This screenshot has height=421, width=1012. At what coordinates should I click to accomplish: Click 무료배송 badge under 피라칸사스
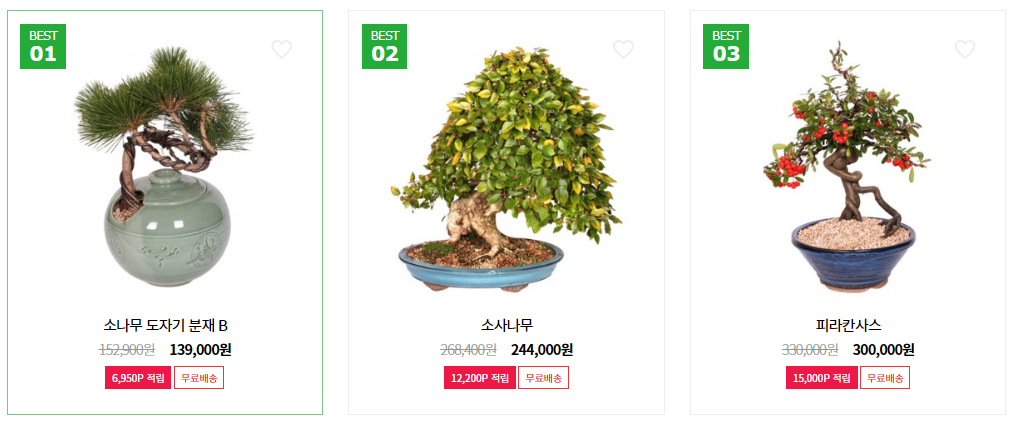(x=885, y=378)
